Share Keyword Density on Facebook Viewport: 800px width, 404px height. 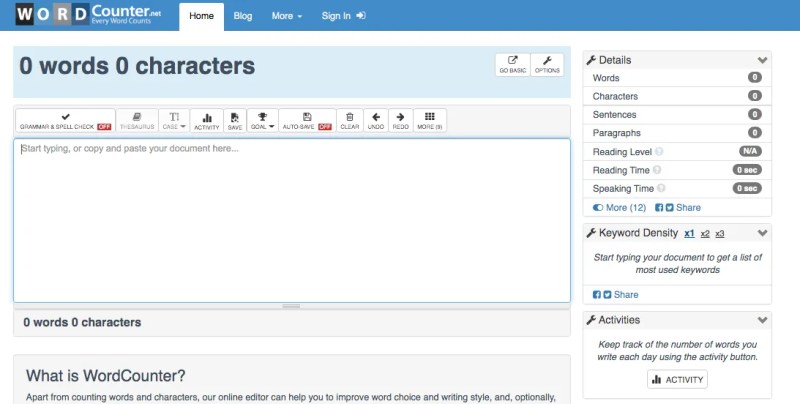click(x=596, y=295)
